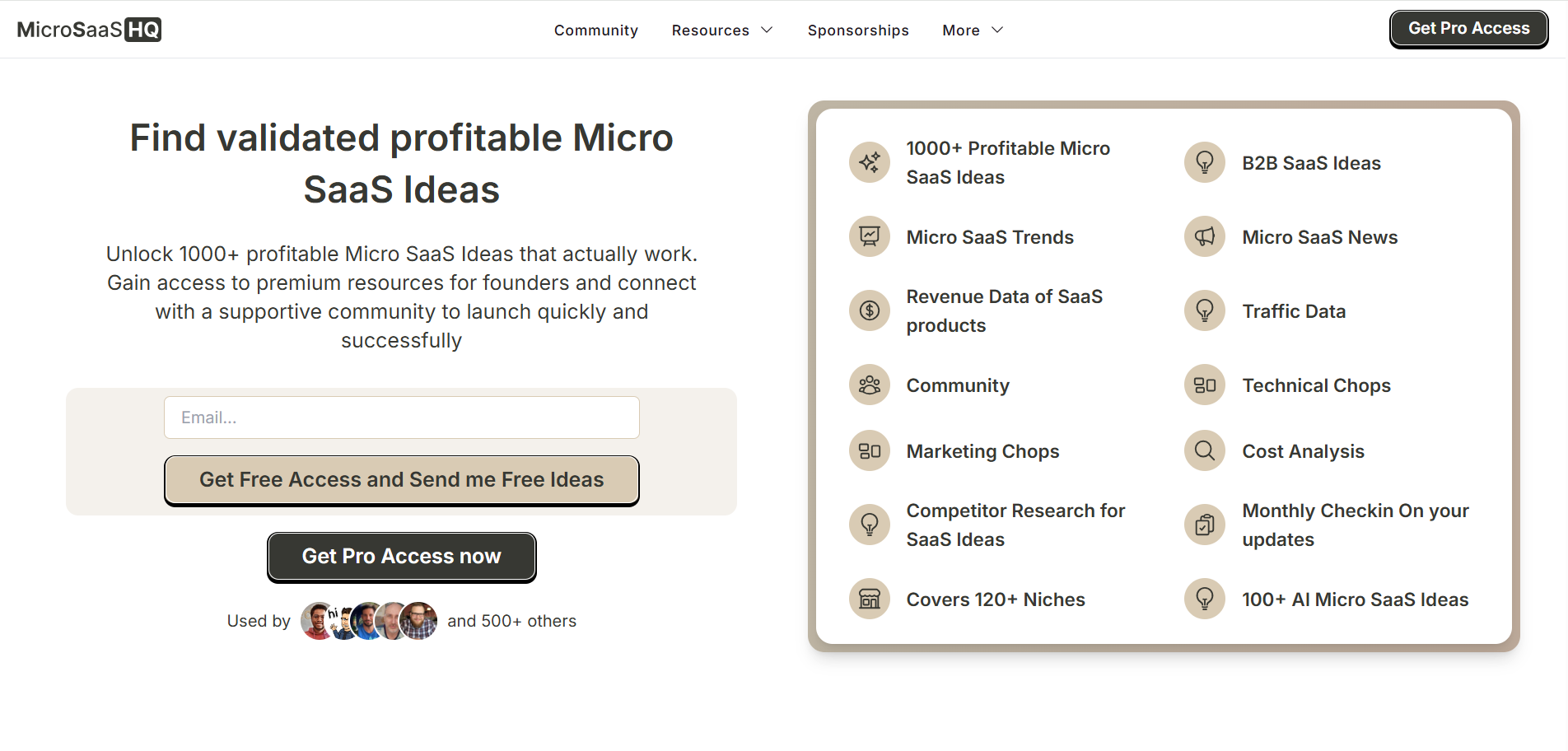Click Competitor Research for SaaS Ideas text
This screenshot has height=751, width=1568.
point(1015,525)
